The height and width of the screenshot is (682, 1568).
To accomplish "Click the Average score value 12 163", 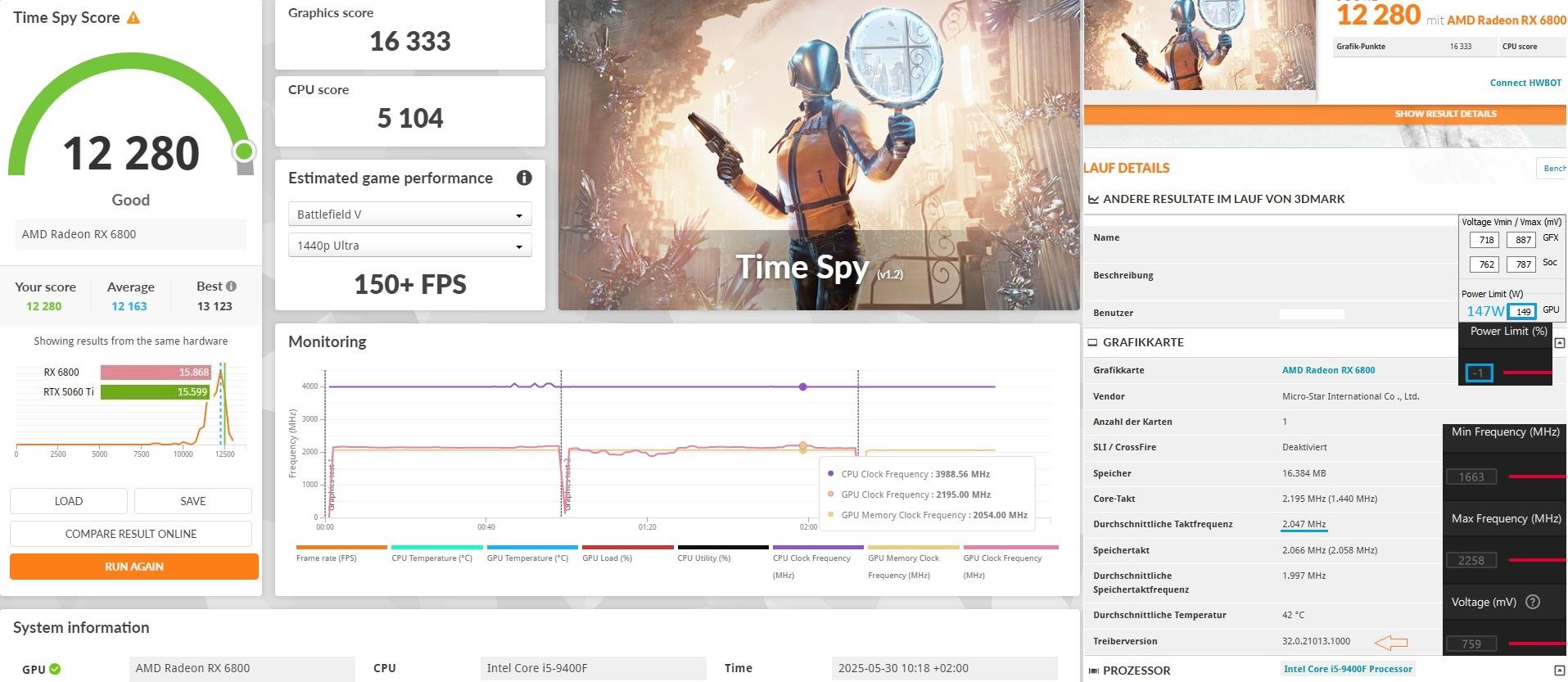I will 129,306.
